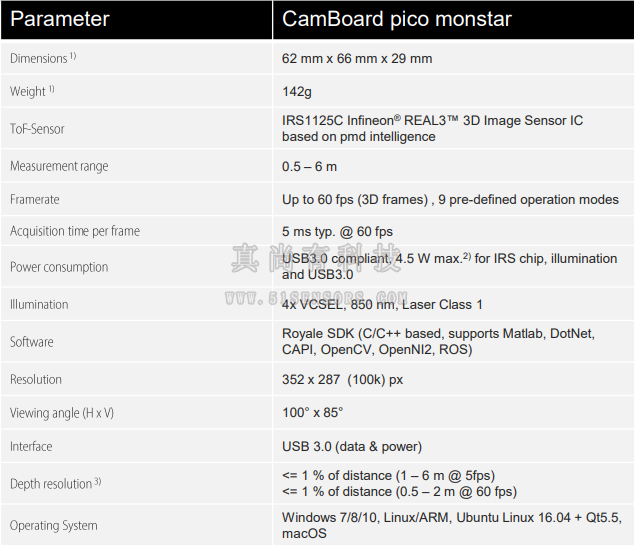Select the Dimensions row label
The height and width of the screenshot is (551, 634).
click(x=43, y=58)
